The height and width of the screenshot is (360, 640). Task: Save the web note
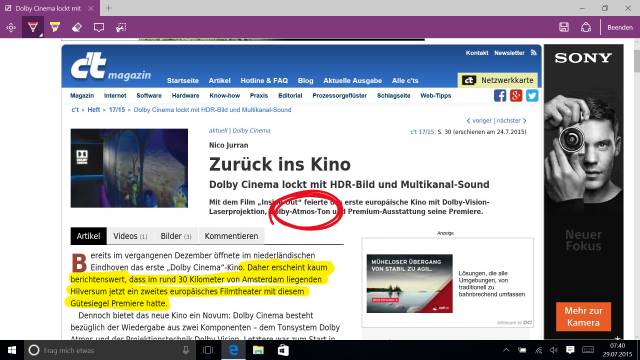point(564,27)
